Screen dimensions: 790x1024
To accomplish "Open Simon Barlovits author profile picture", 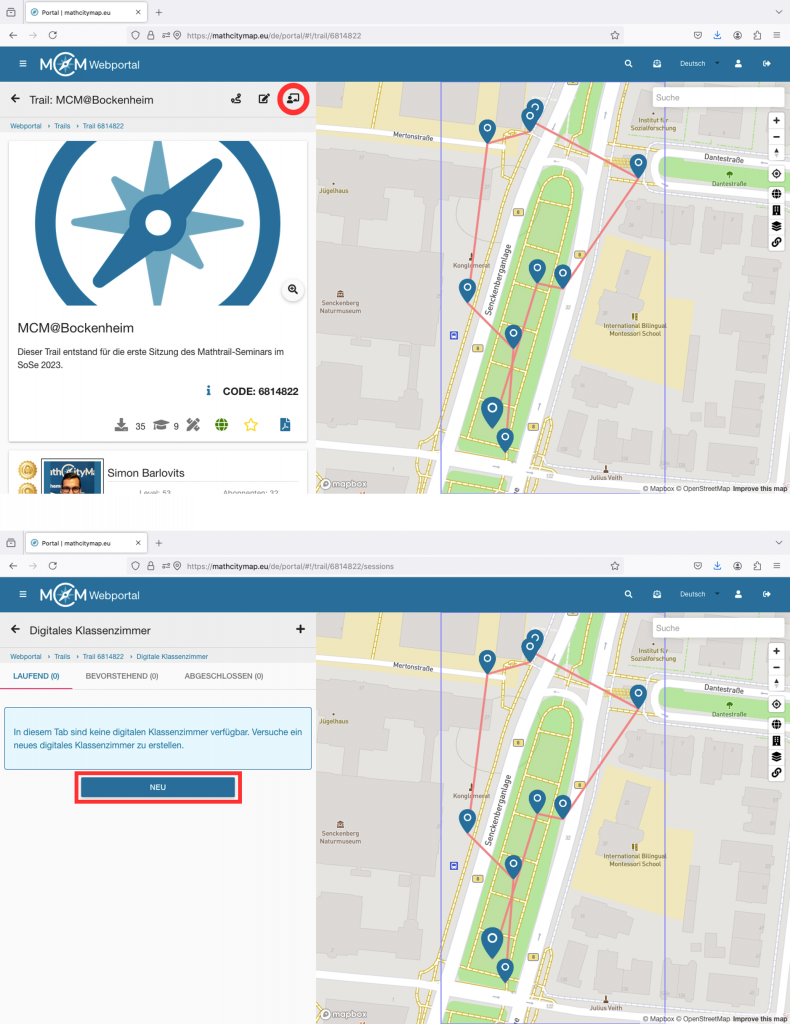I will tap(72, 476).
